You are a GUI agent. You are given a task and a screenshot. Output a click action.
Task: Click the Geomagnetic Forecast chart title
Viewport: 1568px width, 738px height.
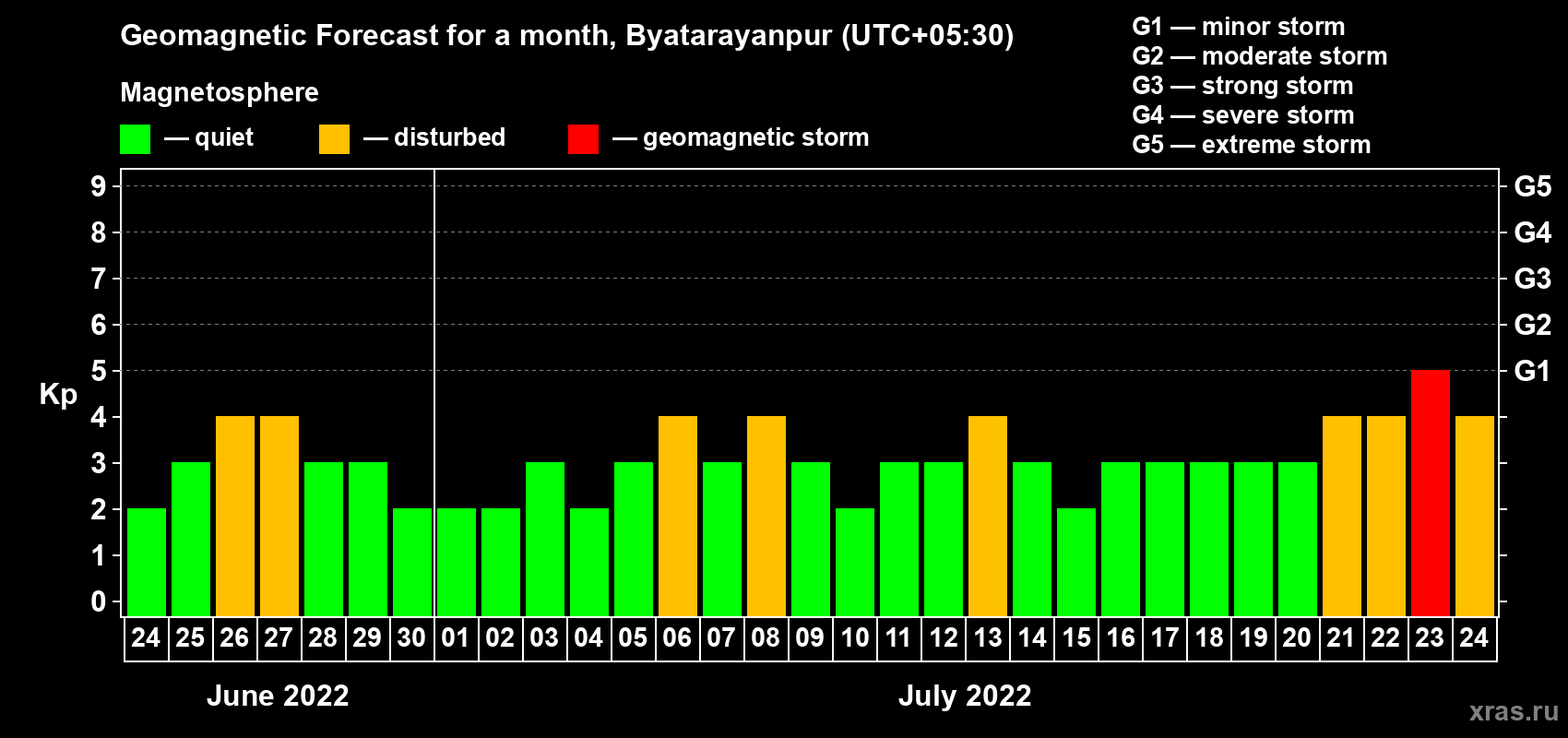click(566, 36)
